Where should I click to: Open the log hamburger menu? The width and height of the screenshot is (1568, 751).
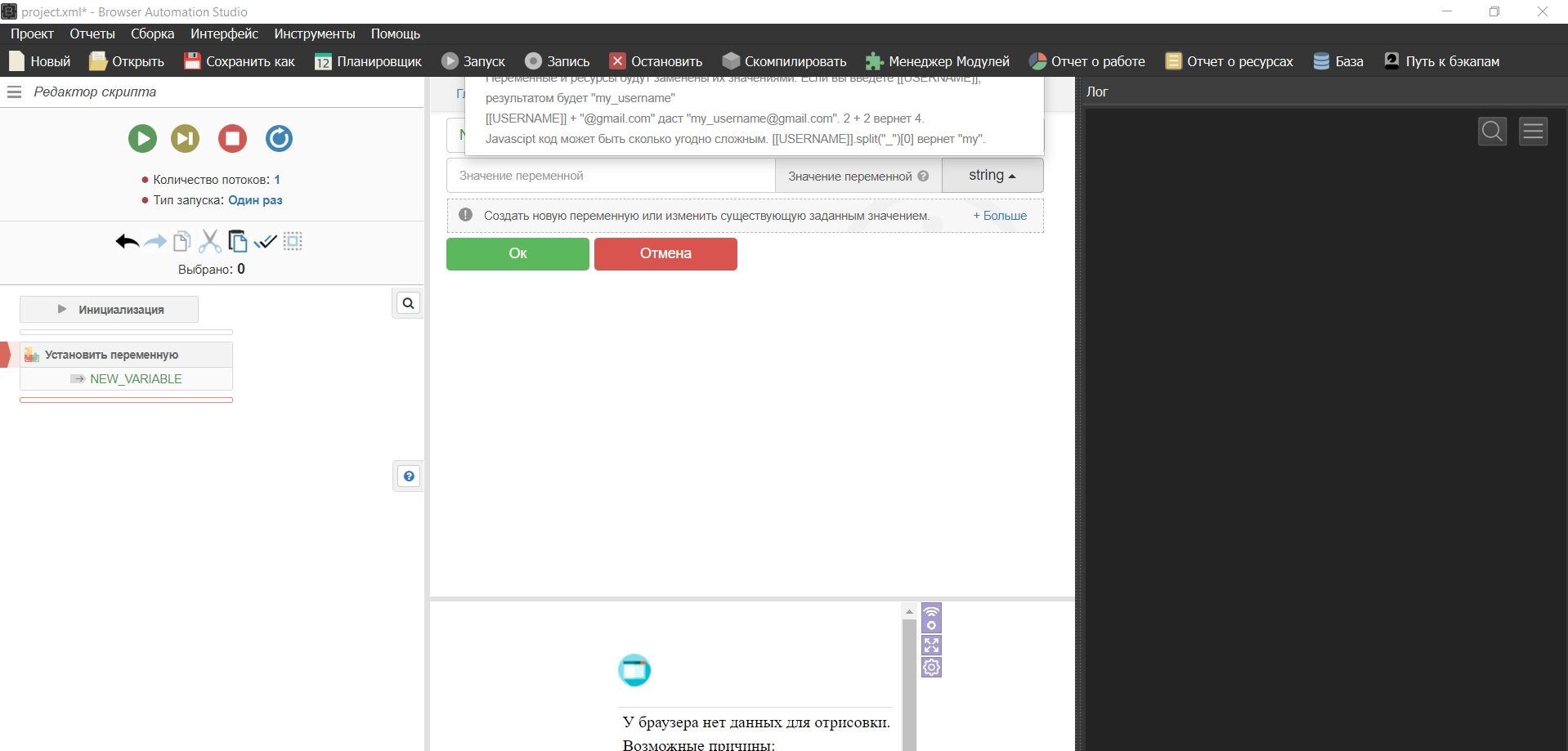click(x=1533, y=131)
